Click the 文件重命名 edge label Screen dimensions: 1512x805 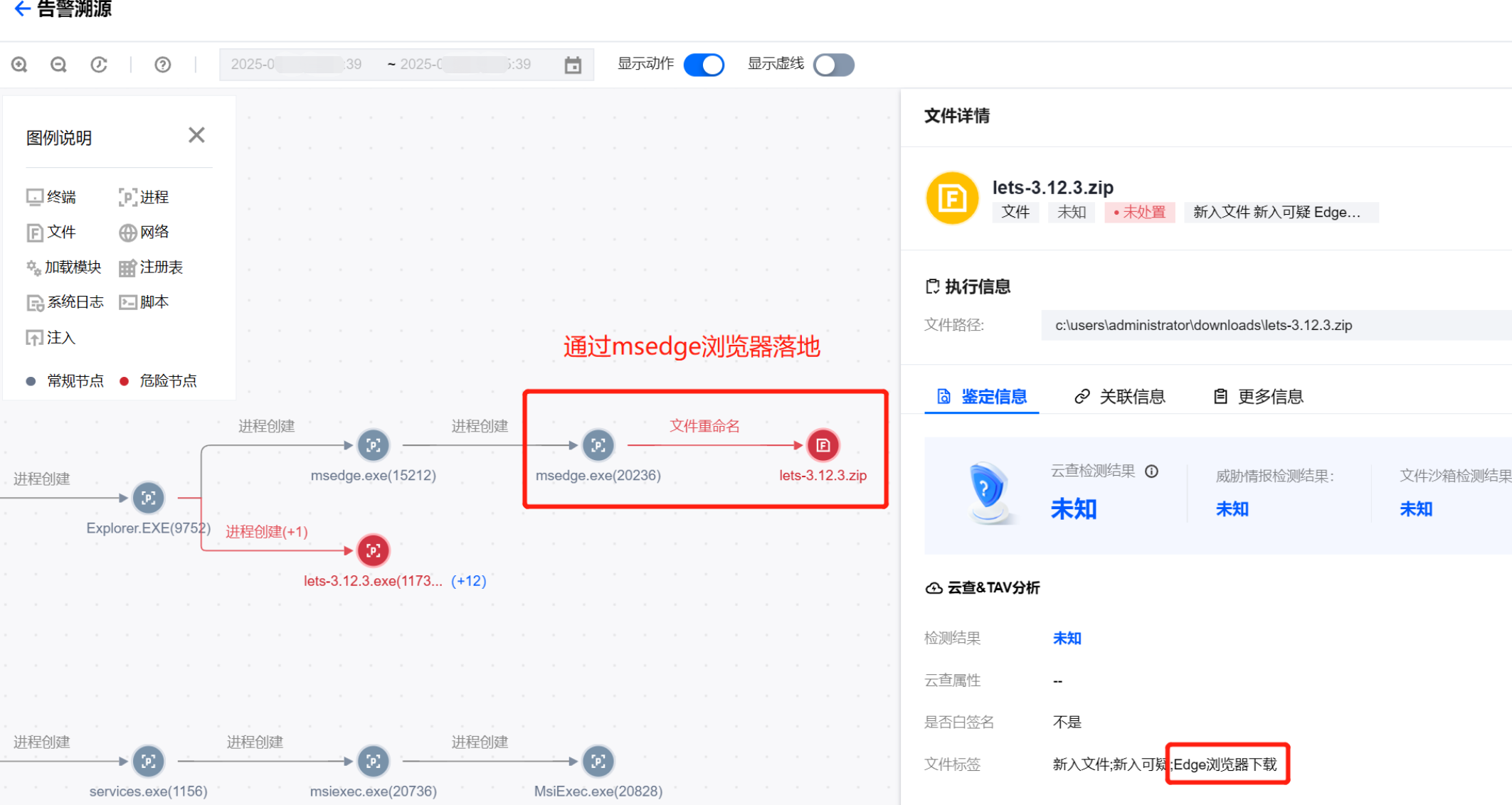coord(704,426)
